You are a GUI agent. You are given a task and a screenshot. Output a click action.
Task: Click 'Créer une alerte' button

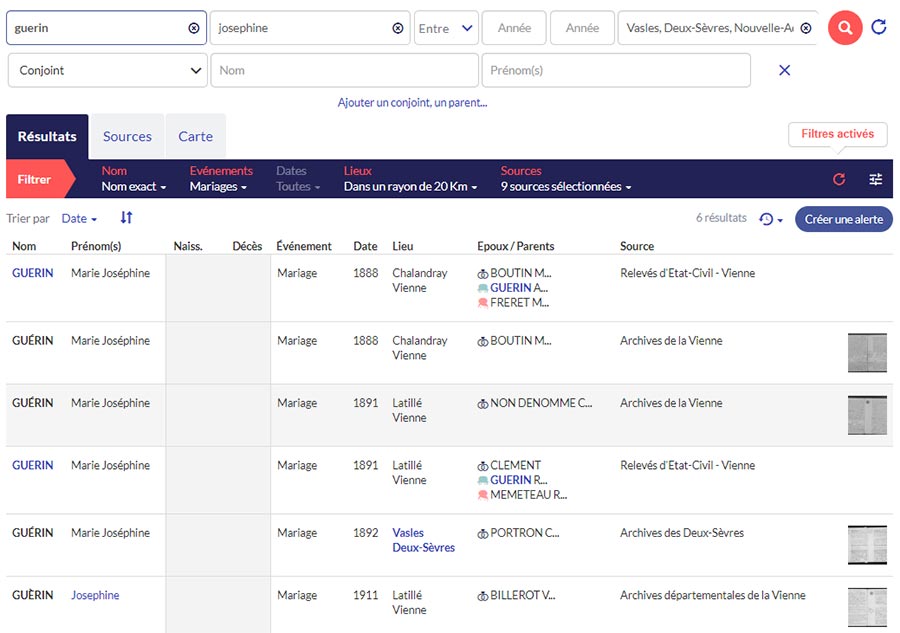click(843, 219)
